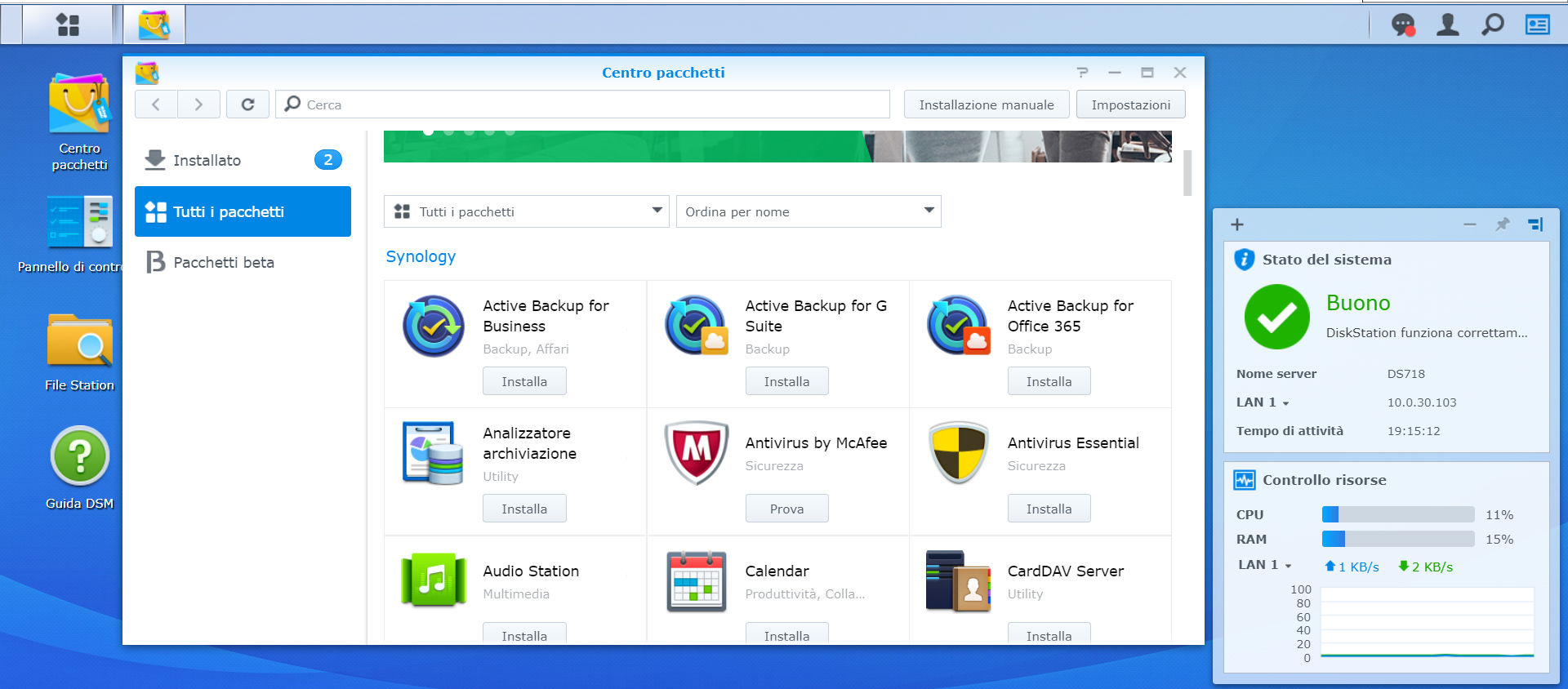1568x689 pixels.
Task: Click the Stato del sistema shield icon
Action: pyautogui.click(x=1244, y=260)
